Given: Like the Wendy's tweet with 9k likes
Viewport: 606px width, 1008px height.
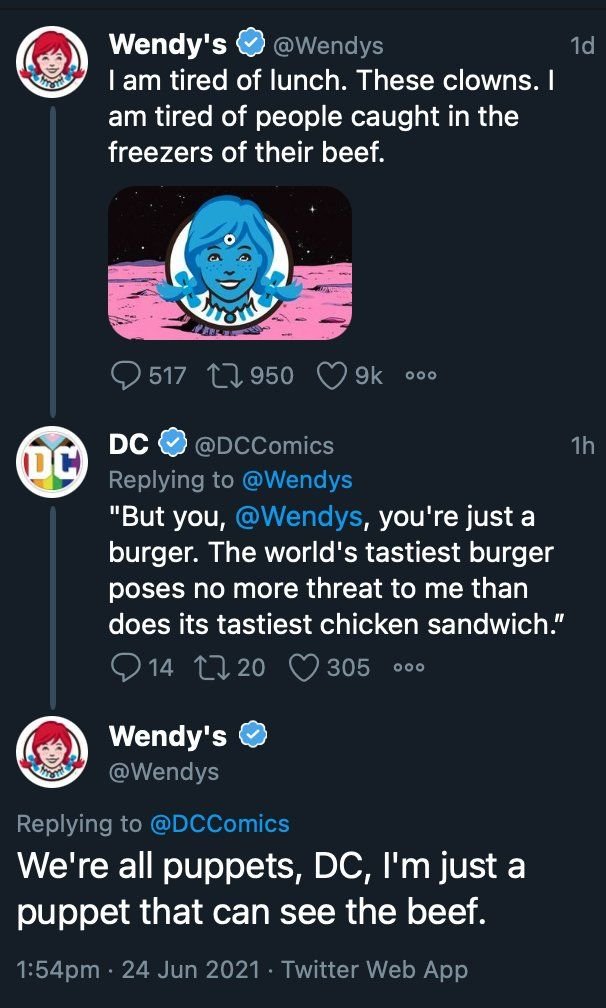Looking at the screenshot, I should 331,375.
